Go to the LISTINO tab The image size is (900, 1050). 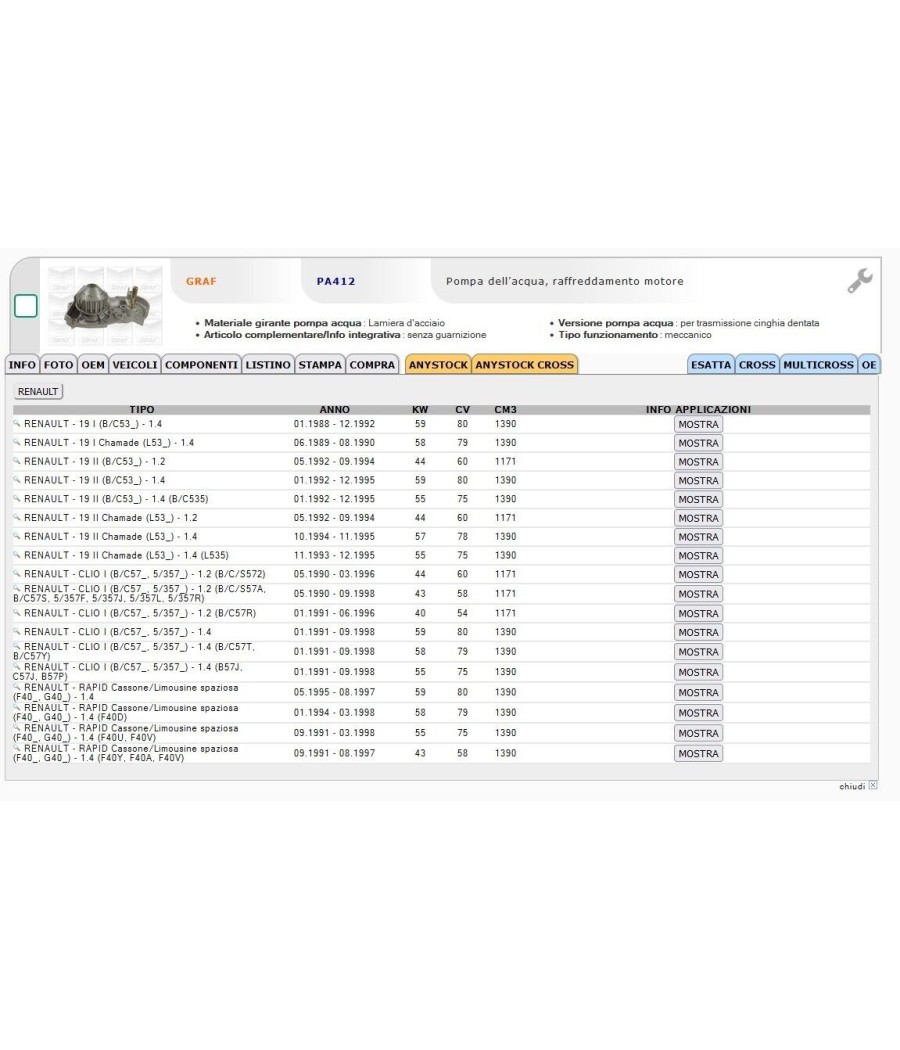[x=268, y=365]
